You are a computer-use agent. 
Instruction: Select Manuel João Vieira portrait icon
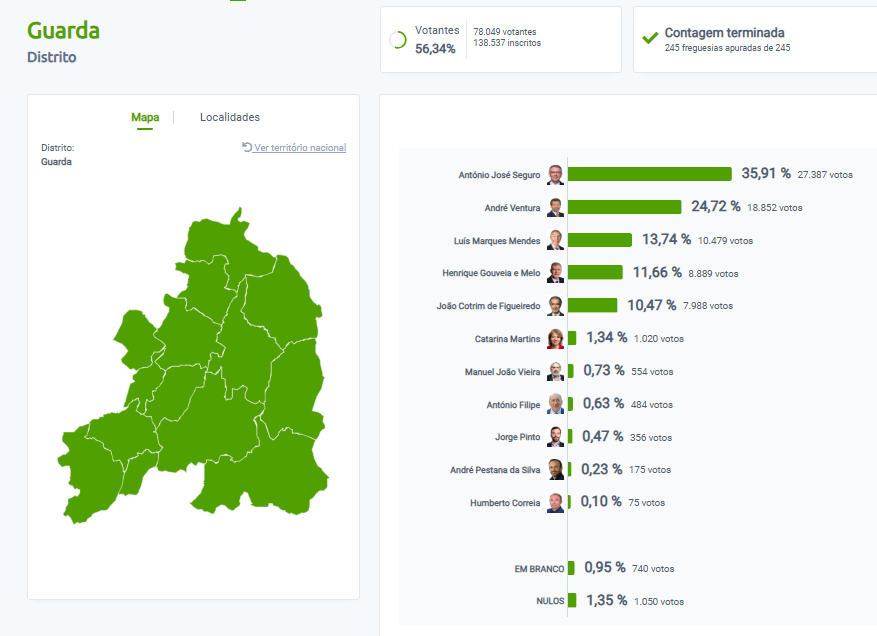coord(555,372)
